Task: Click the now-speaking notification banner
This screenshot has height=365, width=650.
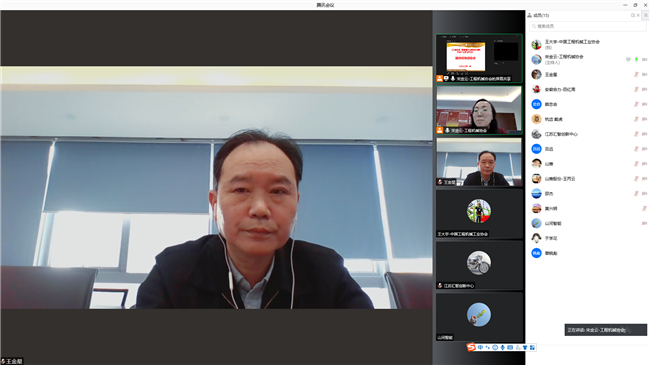Action: click(605, 330)
